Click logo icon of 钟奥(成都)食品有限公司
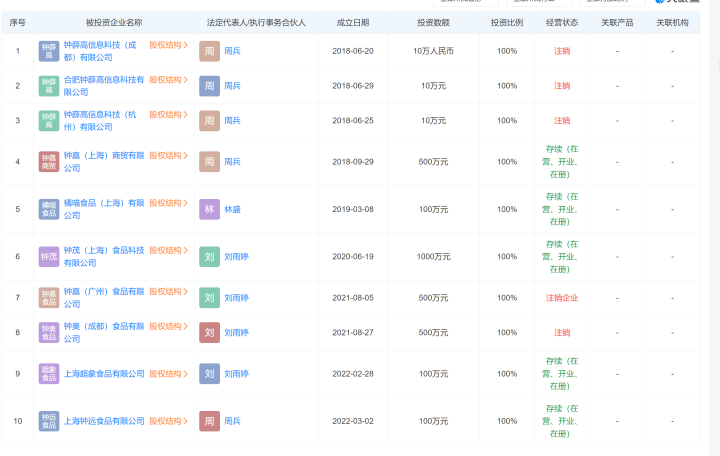This screenshot has height=456, width=720. (49, 332)
